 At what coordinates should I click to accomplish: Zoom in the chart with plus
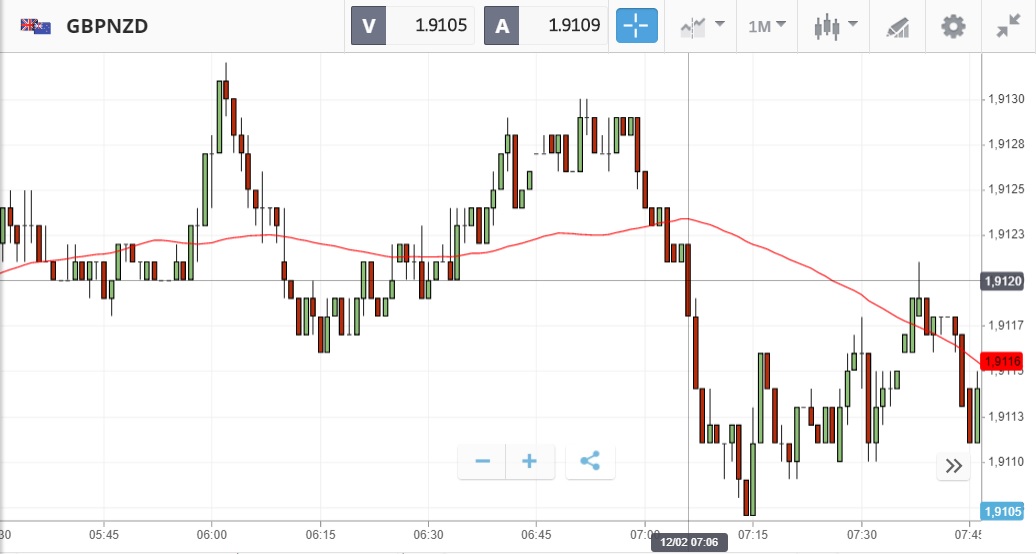530,461
